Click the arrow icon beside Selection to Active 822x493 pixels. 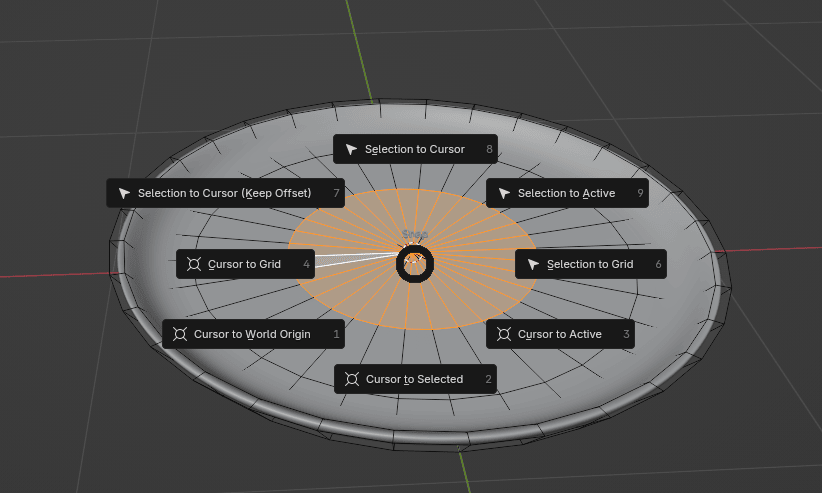(504, 193)
